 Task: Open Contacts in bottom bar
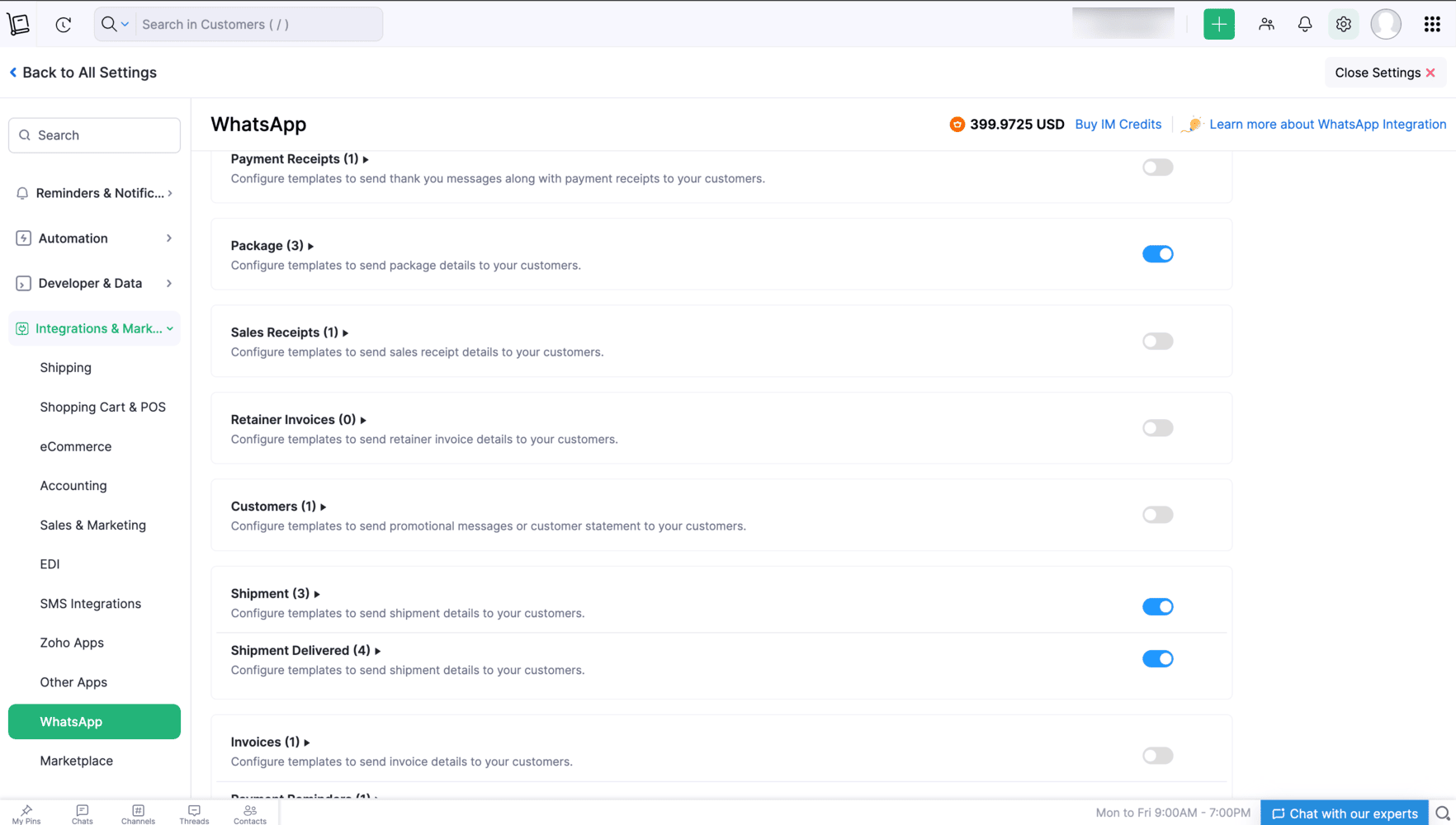point(250,814)
